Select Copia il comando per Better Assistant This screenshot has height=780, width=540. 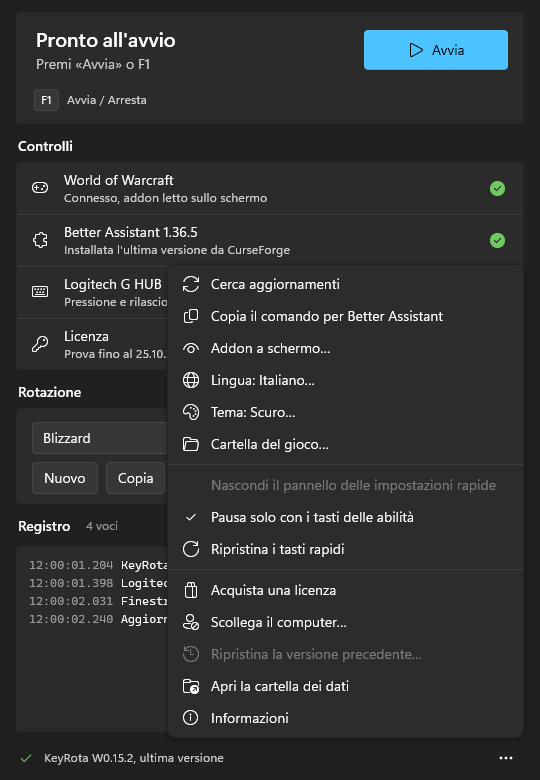click(x=346, y=316)
